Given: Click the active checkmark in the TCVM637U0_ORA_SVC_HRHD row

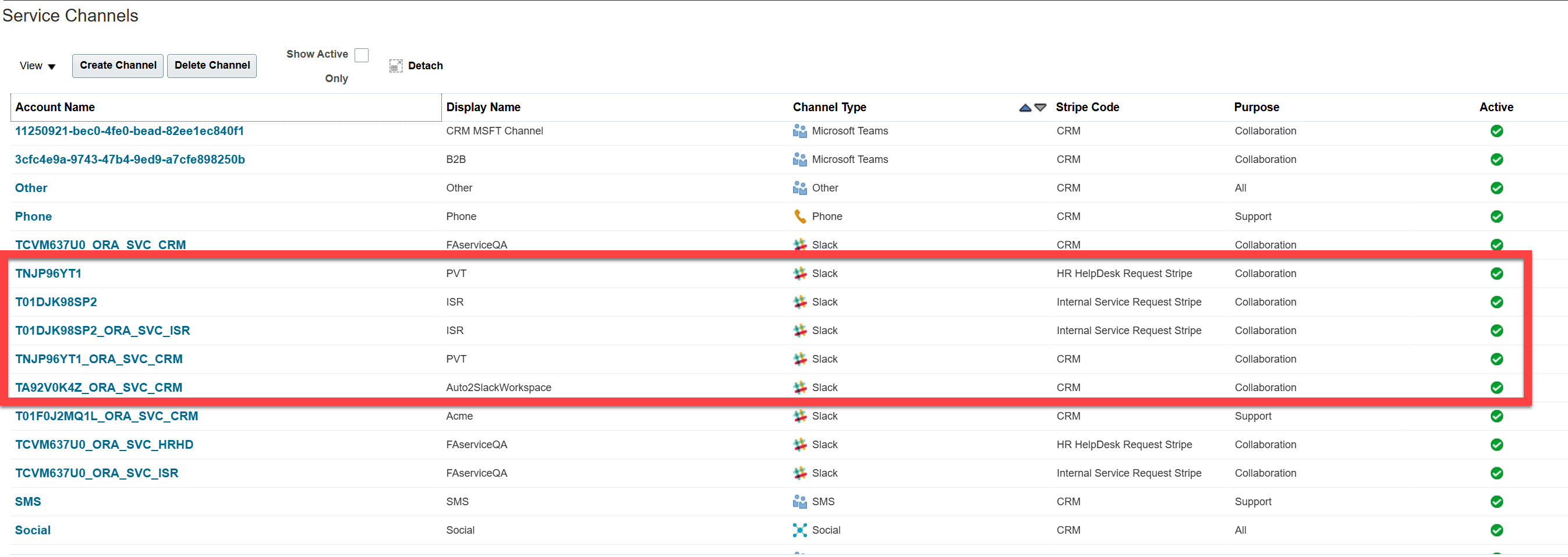Looking at the screenshot, I should [1497, 445].
